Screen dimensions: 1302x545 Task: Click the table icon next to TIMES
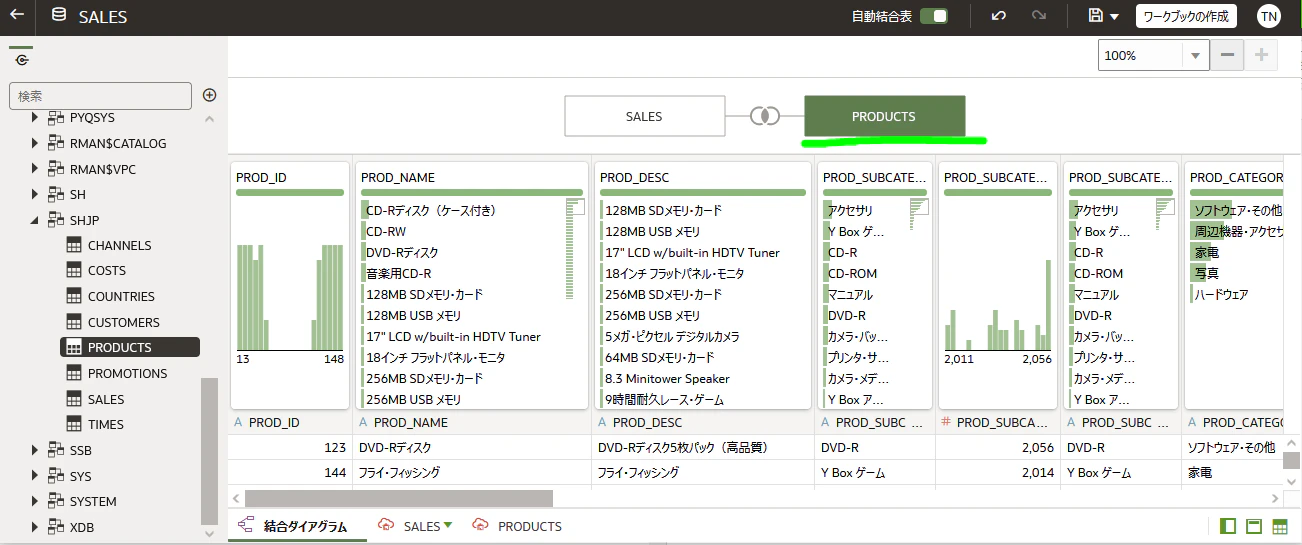[x=73, y=424]
